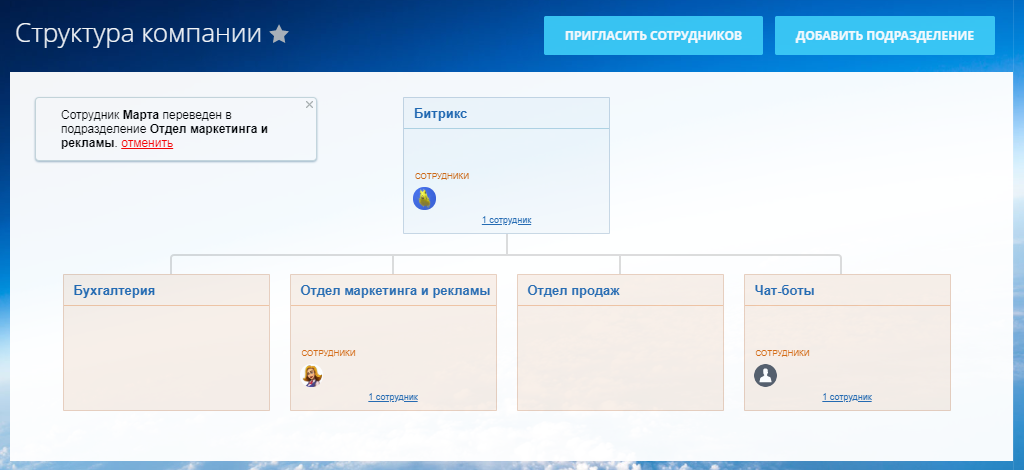
Task: Click the 1 сотрудник link in Битрикс
Action: click(507, 220)
